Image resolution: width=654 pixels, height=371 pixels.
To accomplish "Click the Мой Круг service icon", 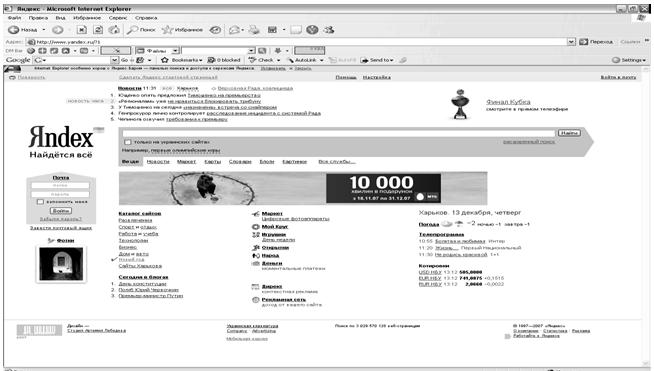I will (x=256, y=227).
